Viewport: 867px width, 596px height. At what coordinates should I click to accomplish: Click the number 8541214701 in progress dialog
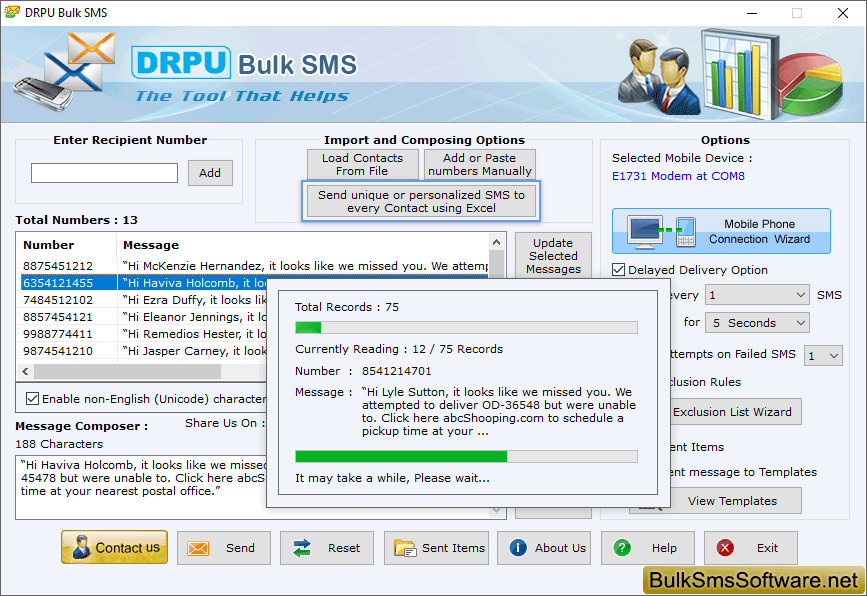click(396, 371)
